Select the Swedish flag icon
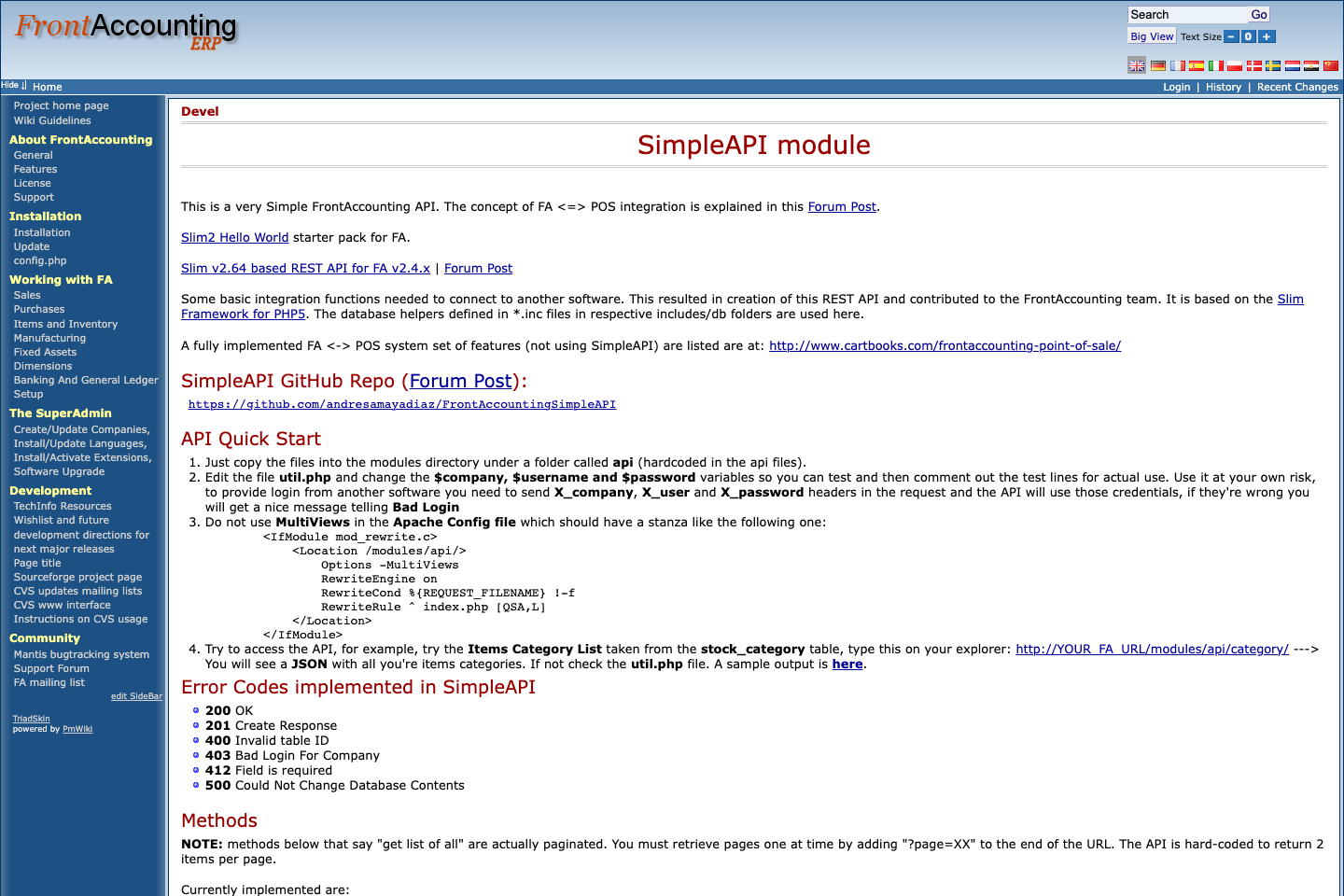Viewport: 1344px width, 896px height. coord(1273,65)
